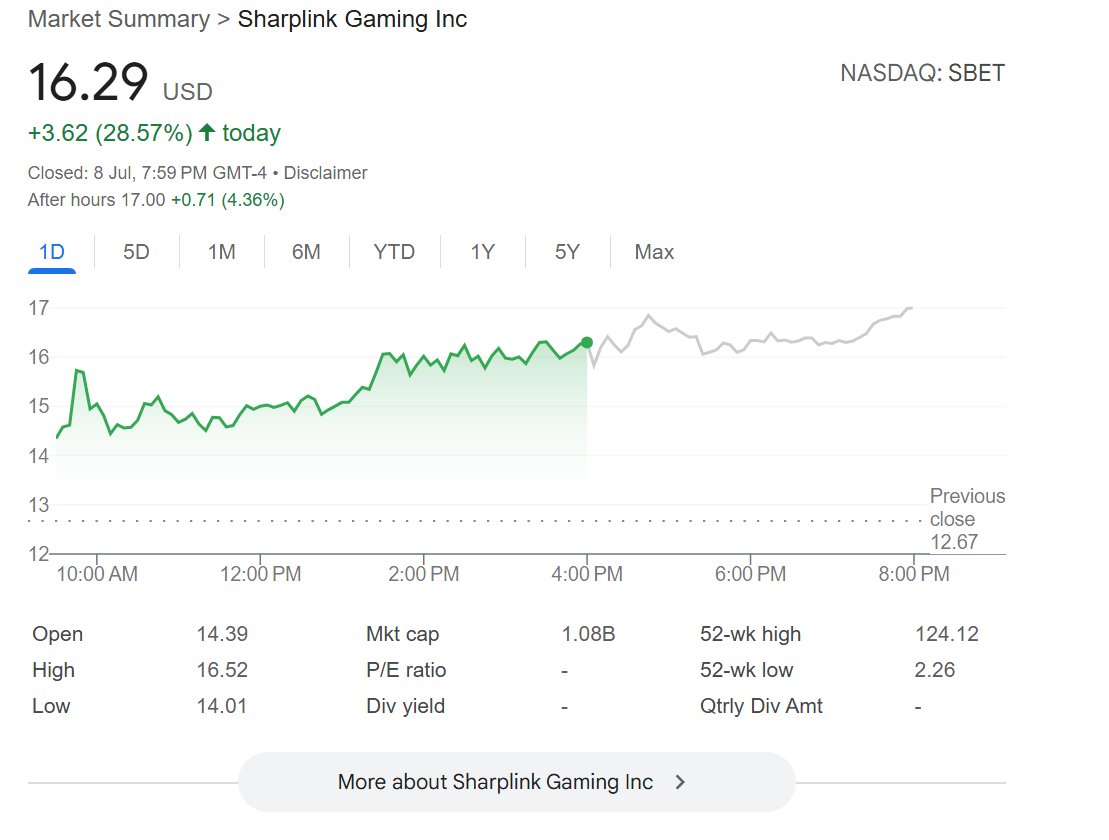Click the Sharplink Gaming Inc heading
The height and width of the screenshot is (840, 1109).
click(x=352, y=19)
